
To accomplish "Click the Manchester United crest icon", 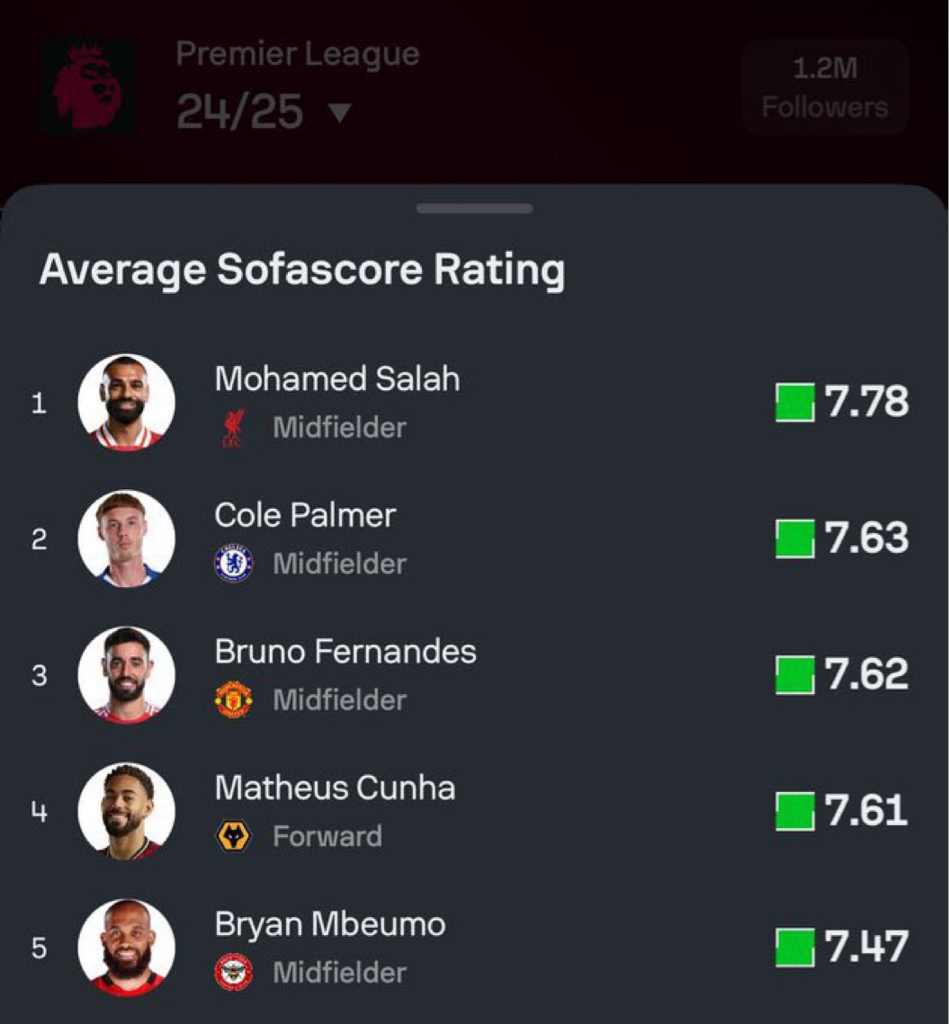I will [x=234, y=699].
